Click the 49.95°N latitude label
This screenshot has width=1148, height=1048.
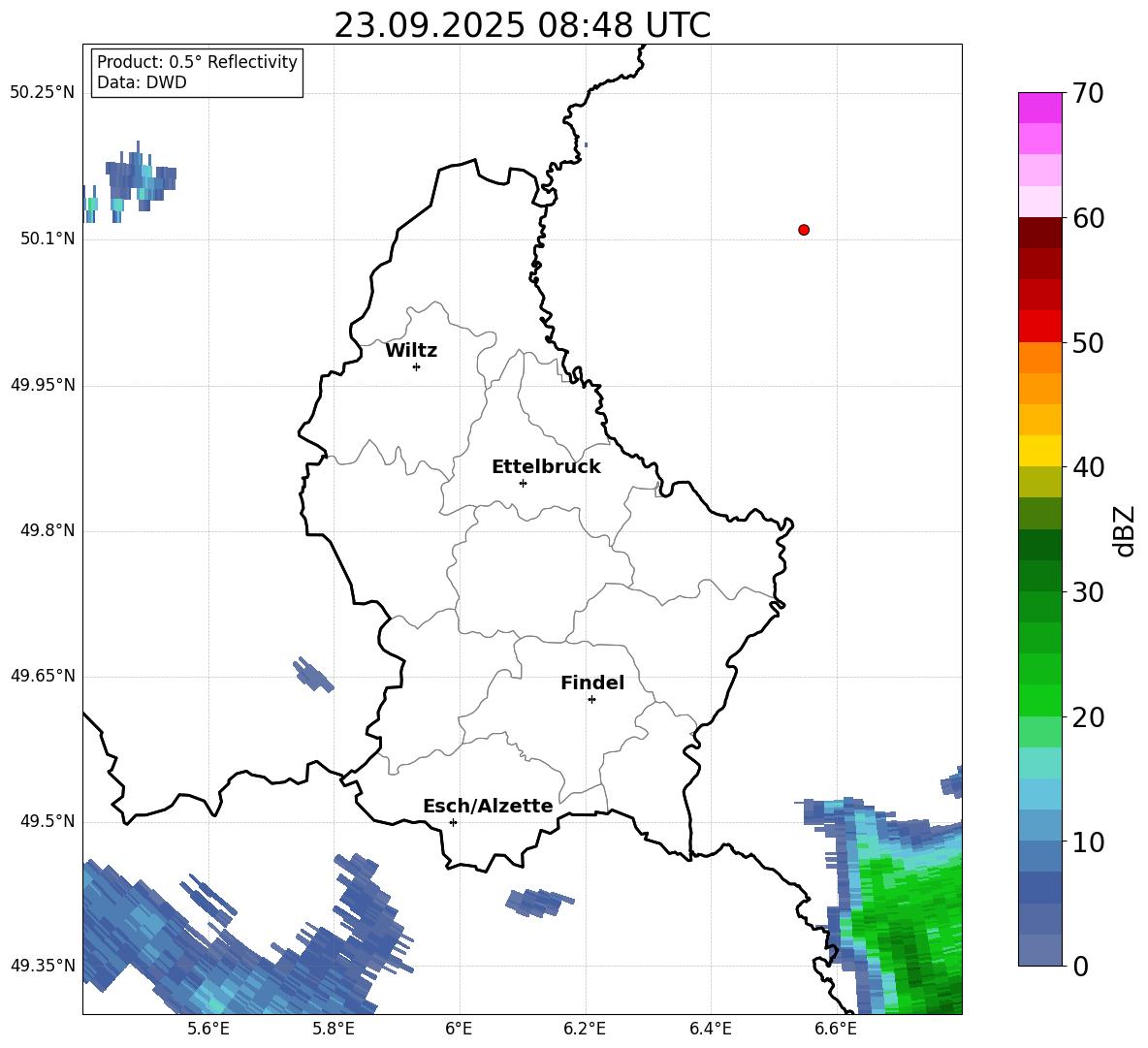coord(43,385)
